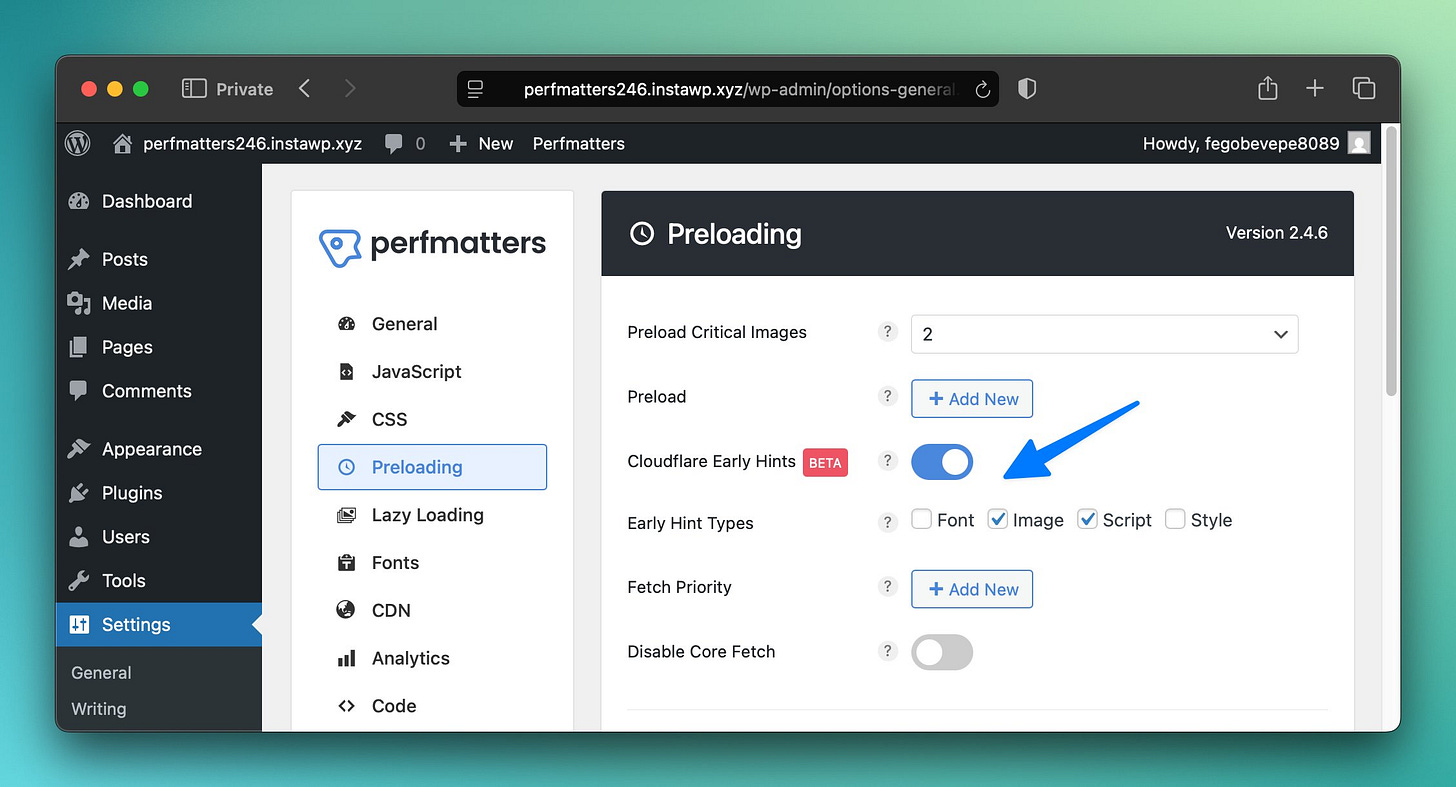Image resolution: width=1456 pixels, height=787 pixels.
Task: Click the Dashboard gauge icon in the sidebar
Action: pos(79,201)
